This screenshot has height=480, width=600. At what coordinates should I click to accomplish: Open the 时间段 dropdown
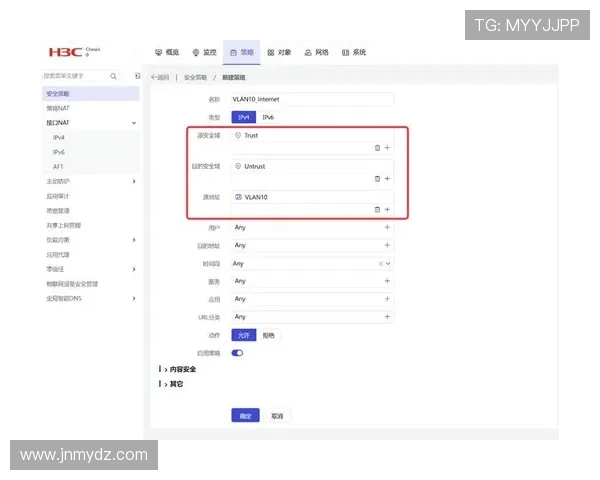pos(388,263)
